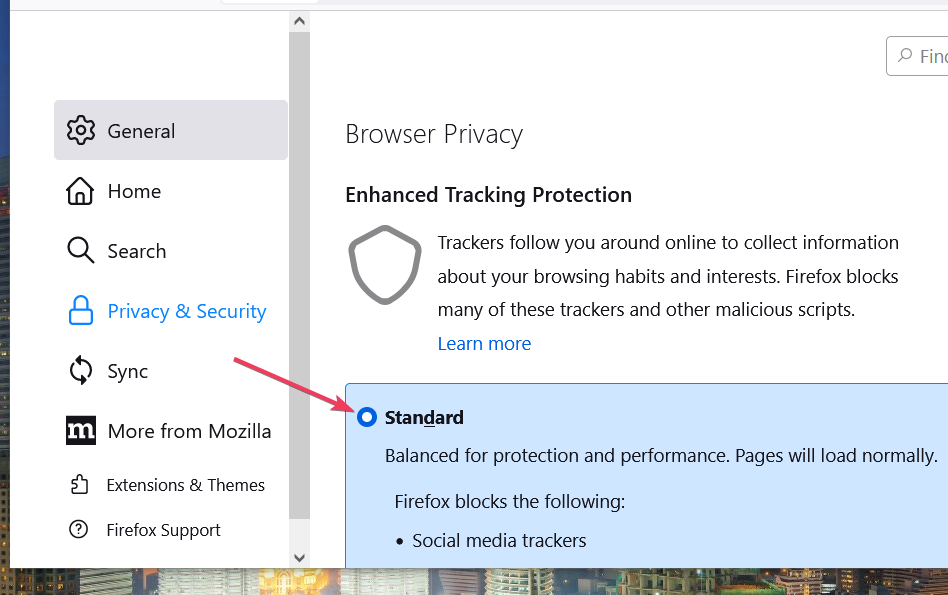The height and width of the screenshot is (595, 948).
Task: Open the General settings category
Action: click(x=170, y=130)
